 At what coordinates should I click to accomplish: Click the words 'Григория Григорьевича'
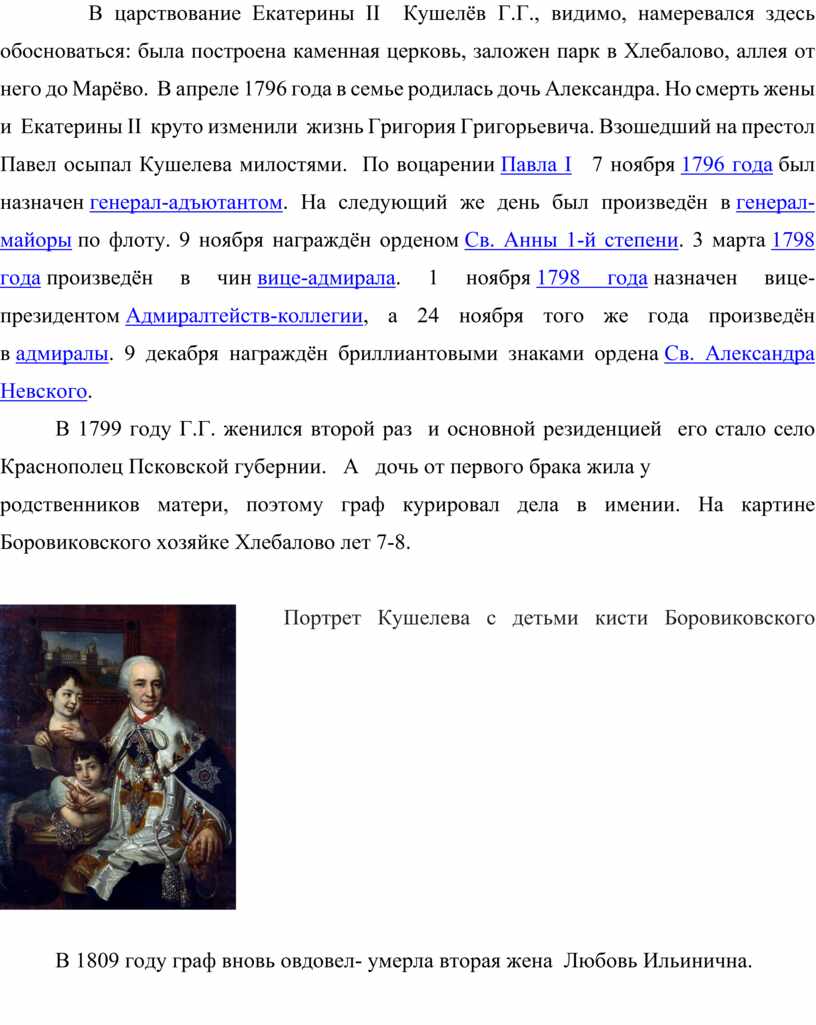(x=481, y=127)
